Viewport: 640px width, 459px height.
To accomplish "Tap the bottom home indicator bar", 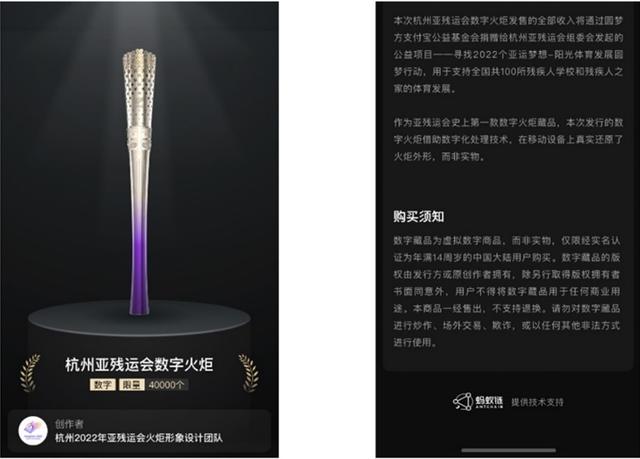I will 509,450.
